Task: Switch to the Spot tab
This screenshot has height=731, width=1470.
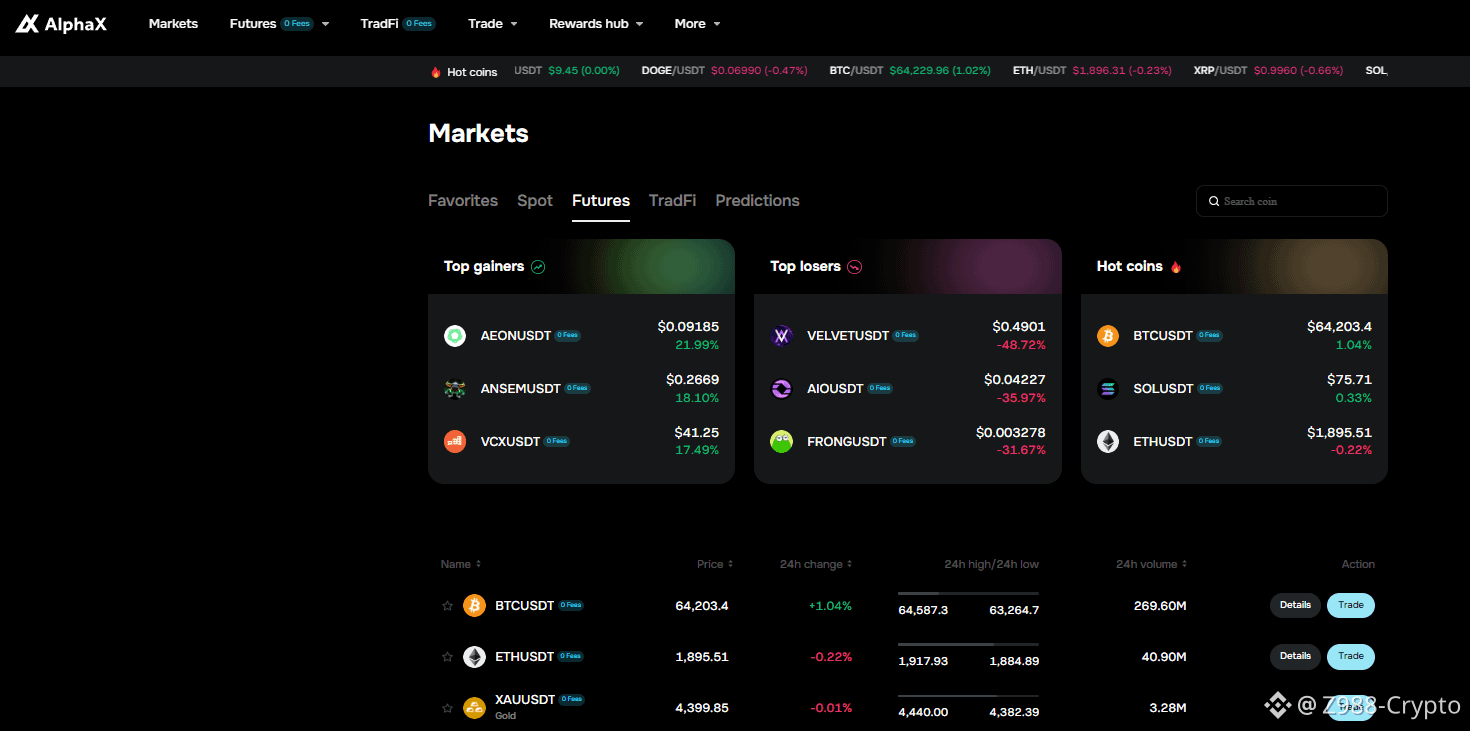Action: click(535, 201)
